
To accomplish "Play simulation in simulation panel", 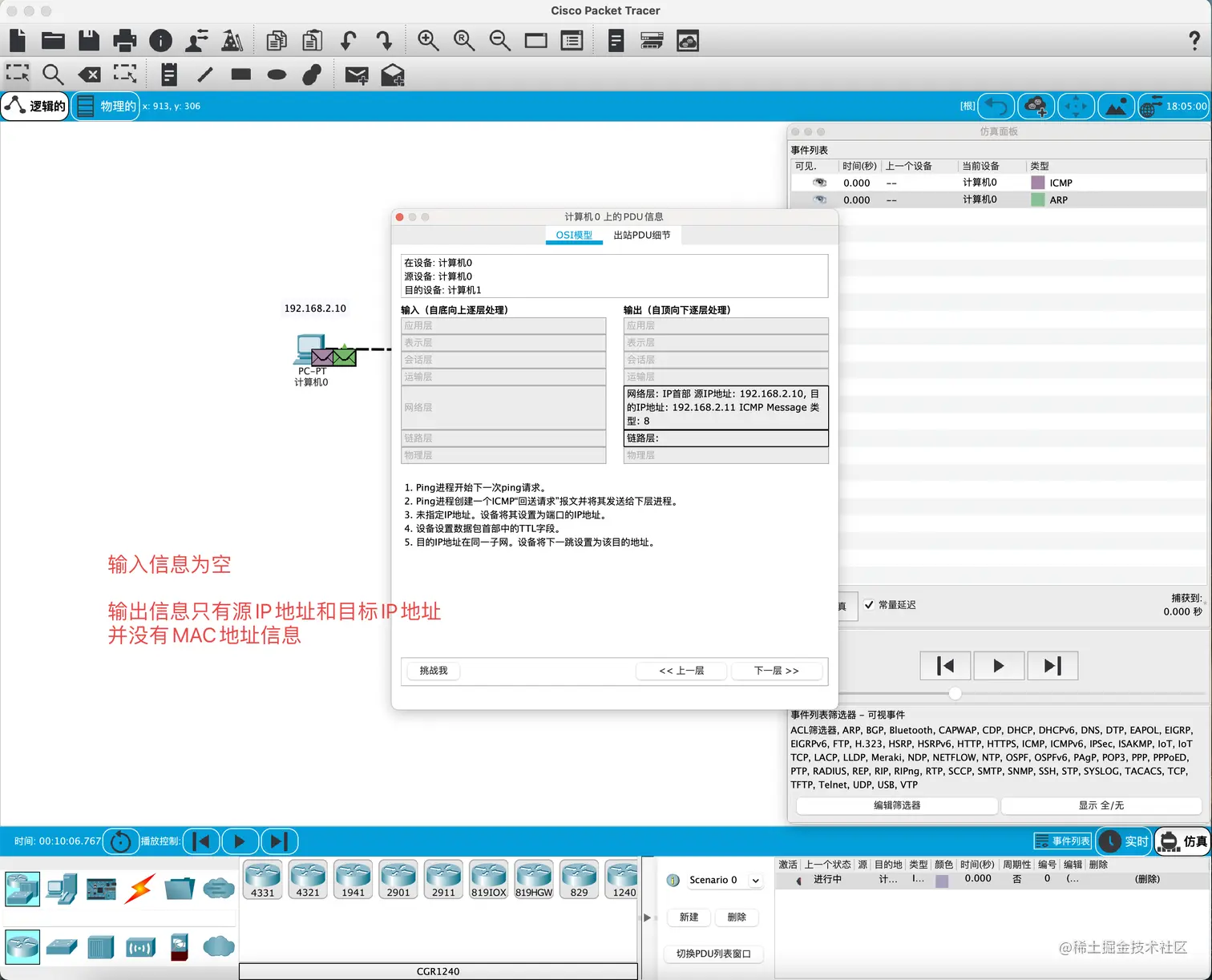I will click(x=999, y=666).
